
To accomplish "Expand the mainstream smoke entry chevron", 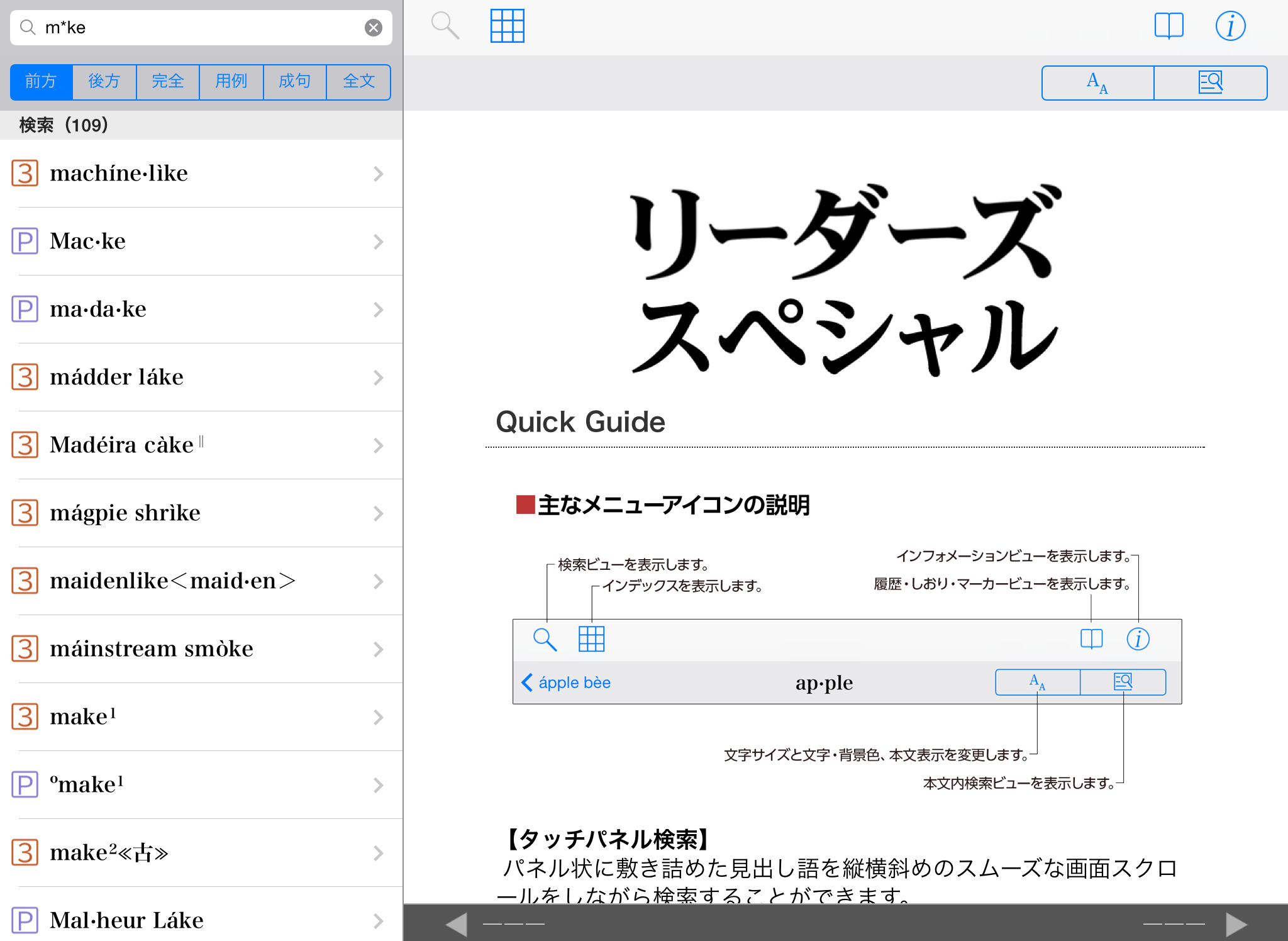I will click(378, 649).
